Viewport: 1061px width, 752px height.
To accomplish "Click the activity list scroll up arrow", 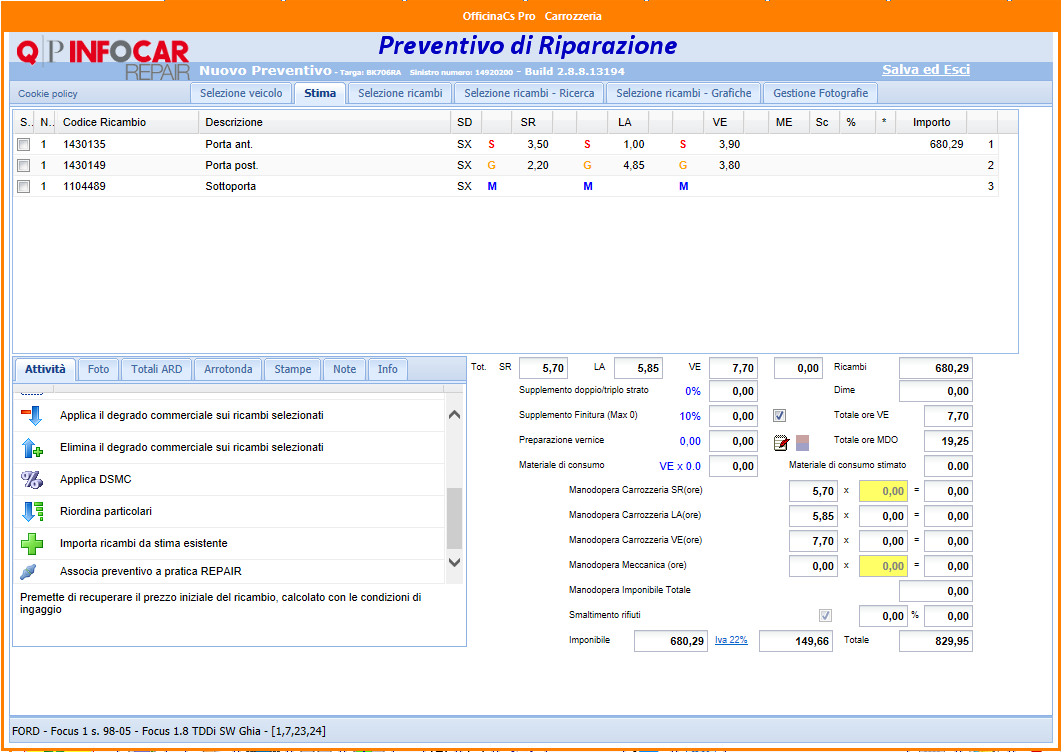I will pyautogui.click(x=454, y=415).
